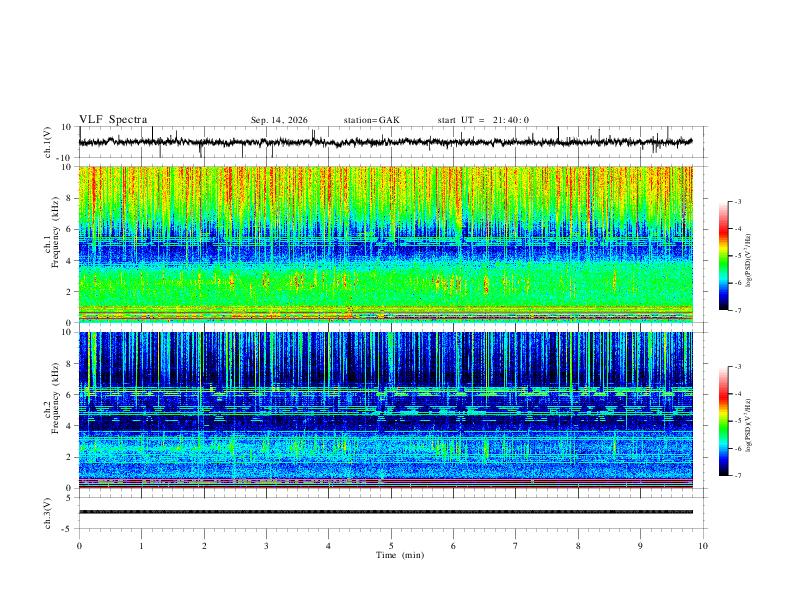Click the ch.1(V) waveform trace
Screen dimensions: 792x612
(385, 142)
